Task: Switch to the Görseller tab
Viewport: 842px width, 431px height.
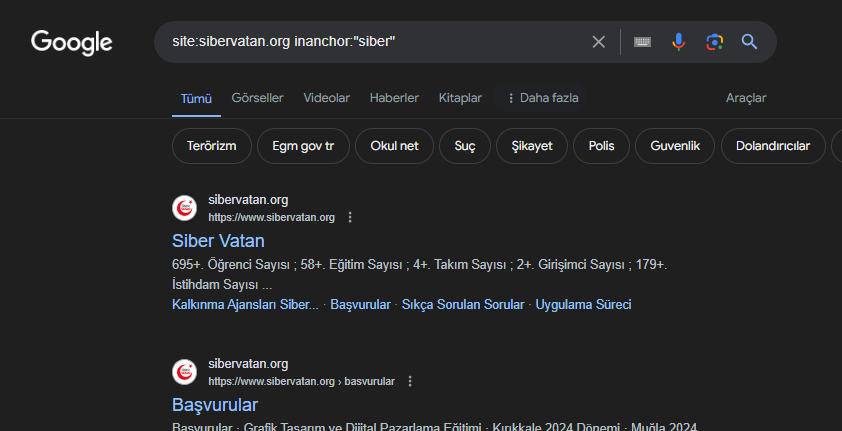Action: (x=257, y=98)
